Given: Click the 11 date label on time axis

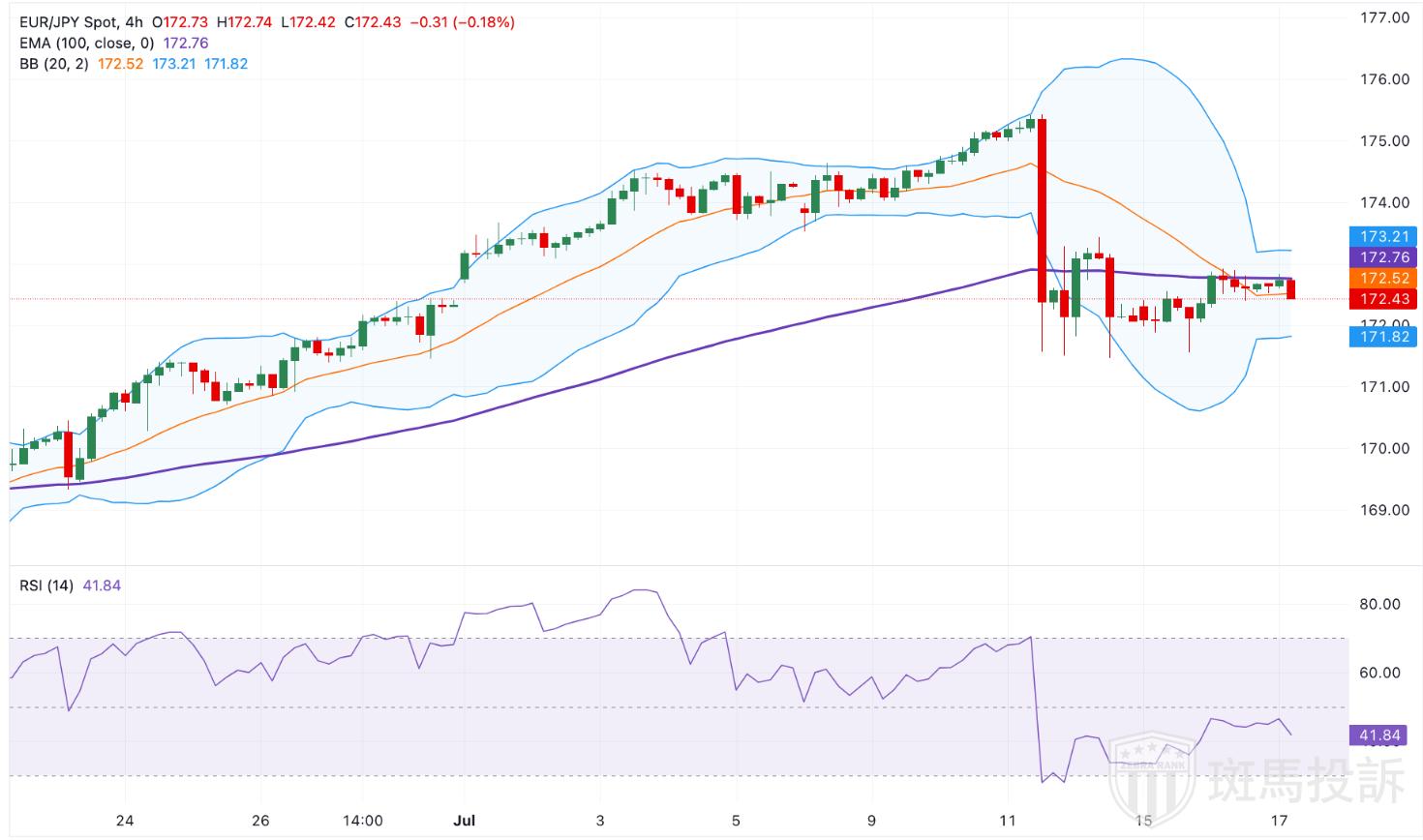Looking at the screenshot, I should [x=1009, y=821].
